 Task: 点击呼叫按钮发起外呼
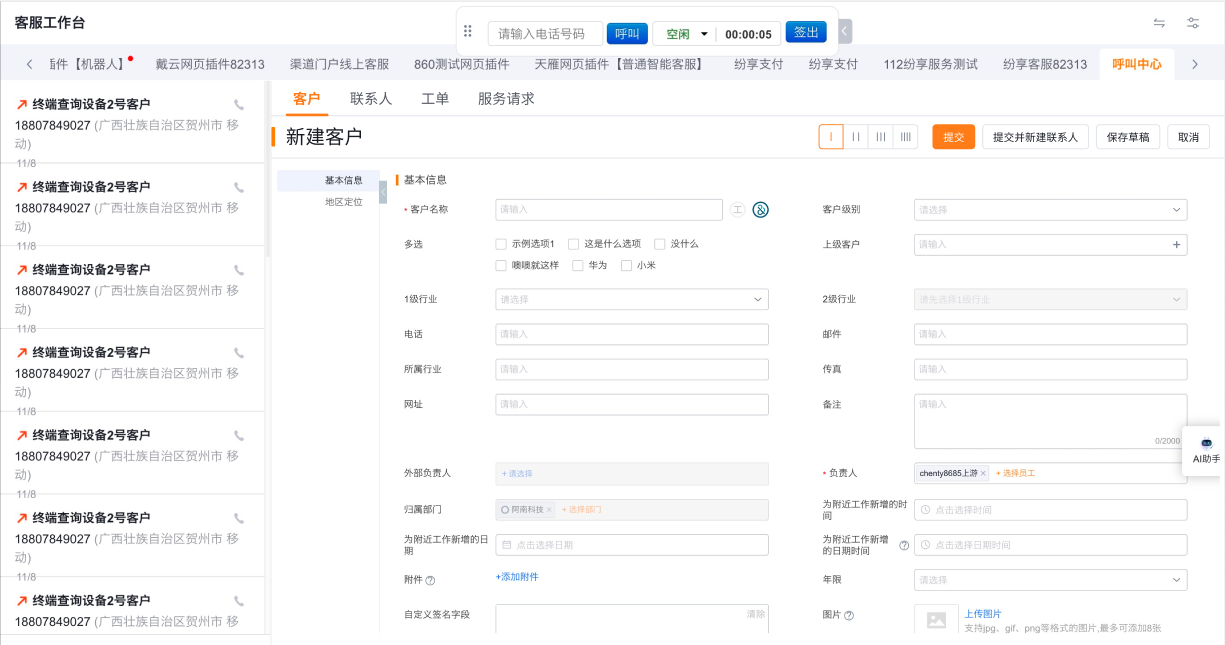[x=627, y=33]
